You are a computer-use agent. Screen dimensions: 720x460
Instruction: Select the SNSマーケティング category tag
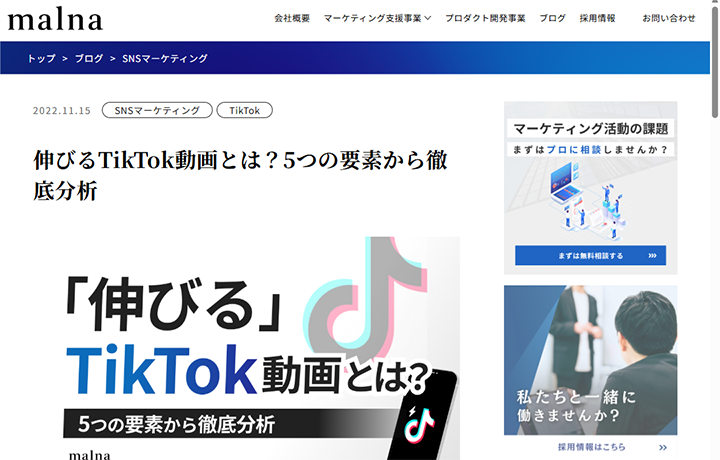click(157, 110)
